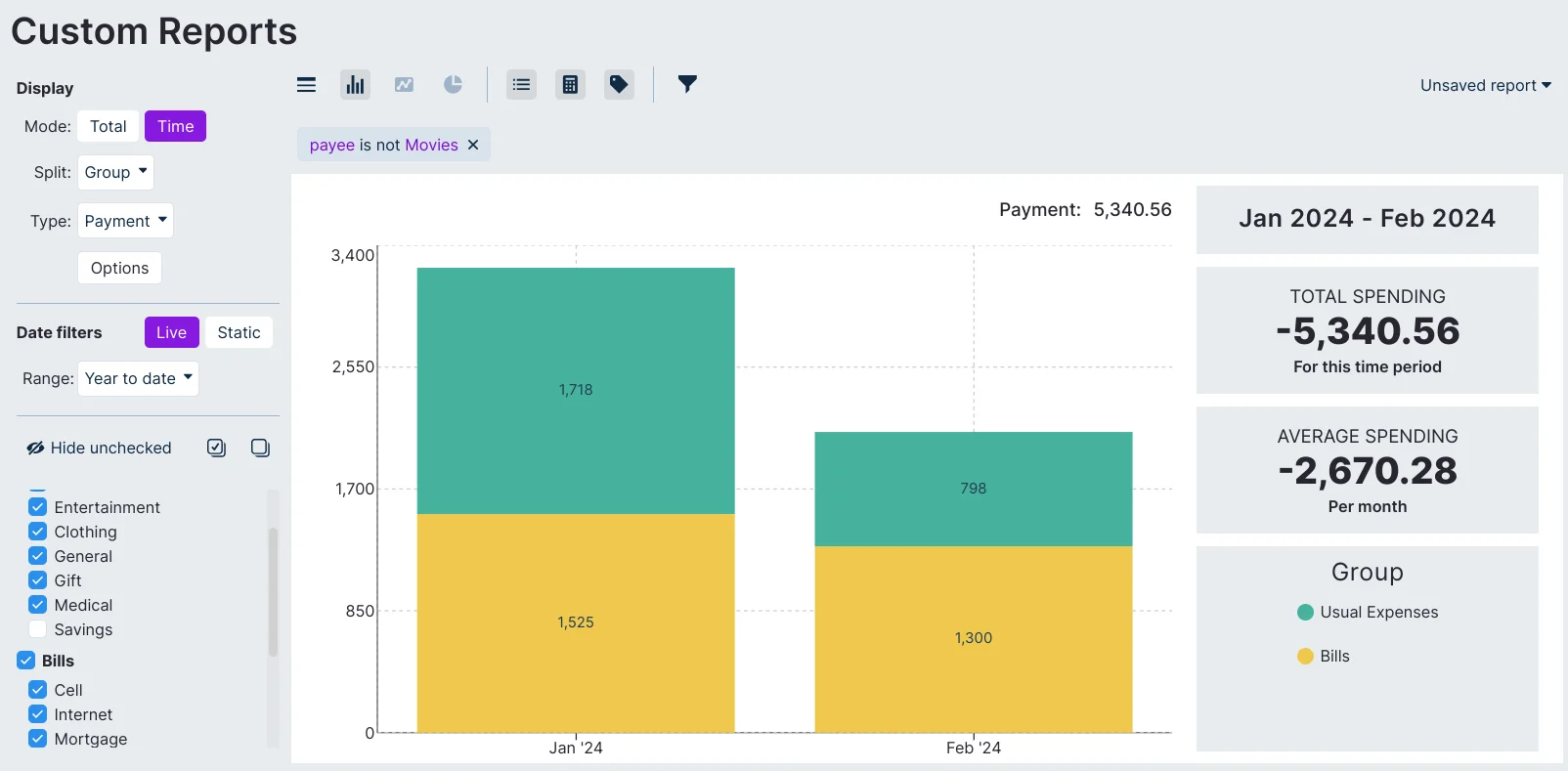The width and height of the screenshot is (1568, 771).
Task: Switch to the donut chart view
Action: pos(453,85)
